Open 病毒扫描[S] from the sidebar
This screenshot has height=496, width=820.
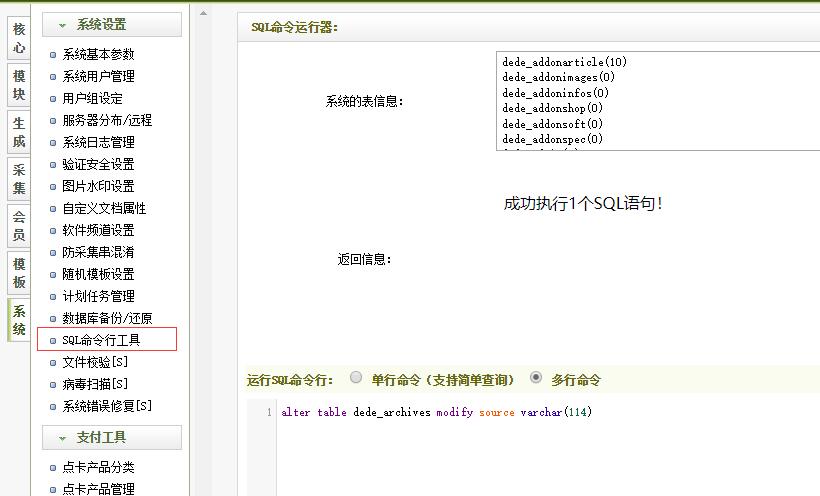click(x=95, y=384)
